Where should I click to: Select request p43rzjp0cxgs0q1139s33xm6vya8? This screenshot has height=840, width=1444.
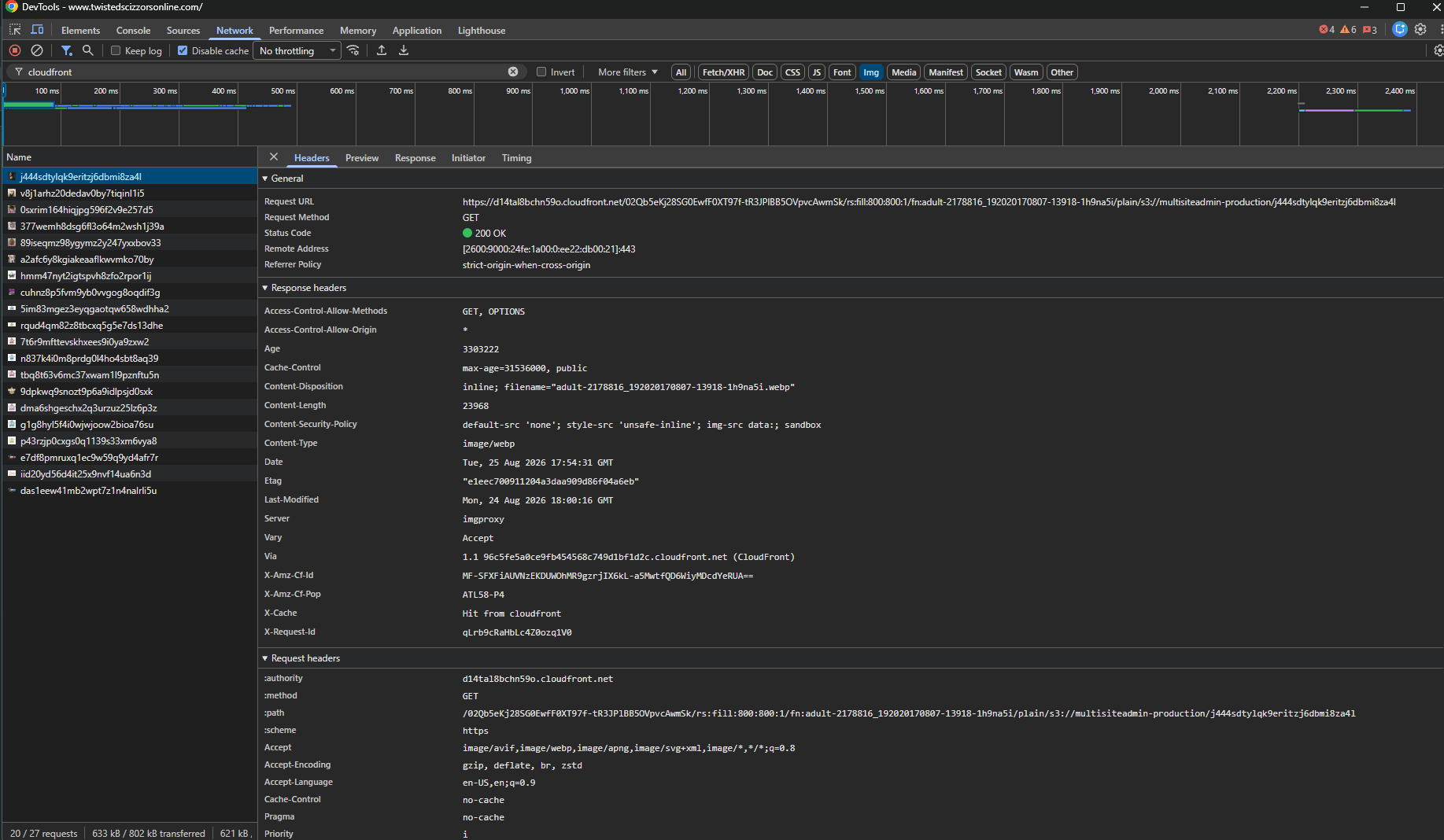[129, 441]
